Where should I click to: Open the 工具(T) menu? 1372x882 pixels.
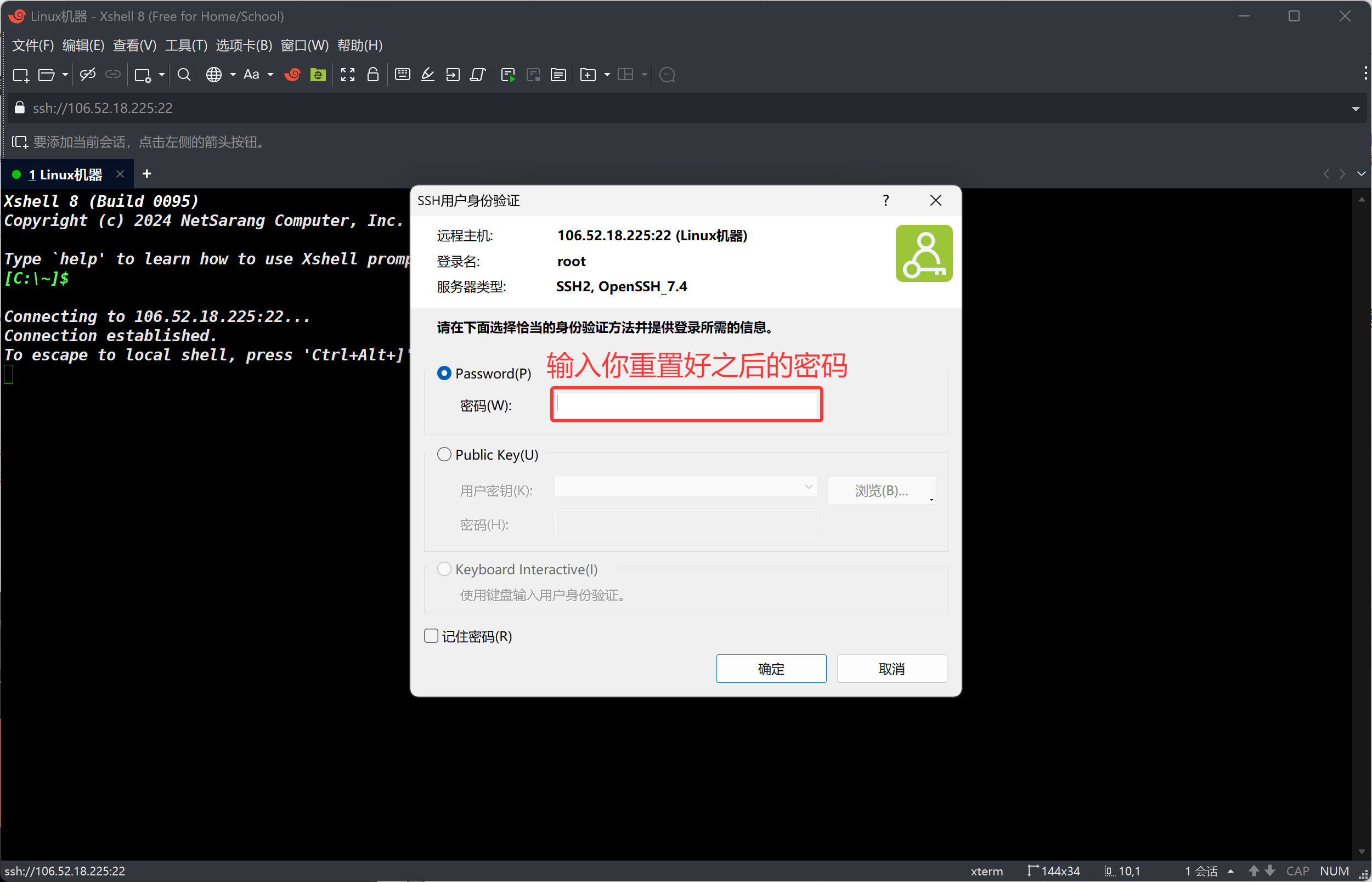pos(186,45)
